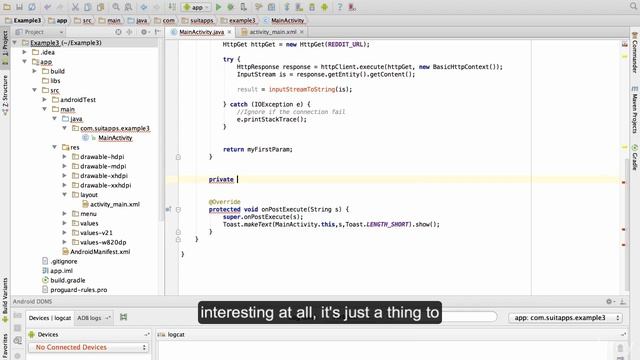Save all files with the disk icon
This screenshot has height=360, width=640.
coord(19,7)
